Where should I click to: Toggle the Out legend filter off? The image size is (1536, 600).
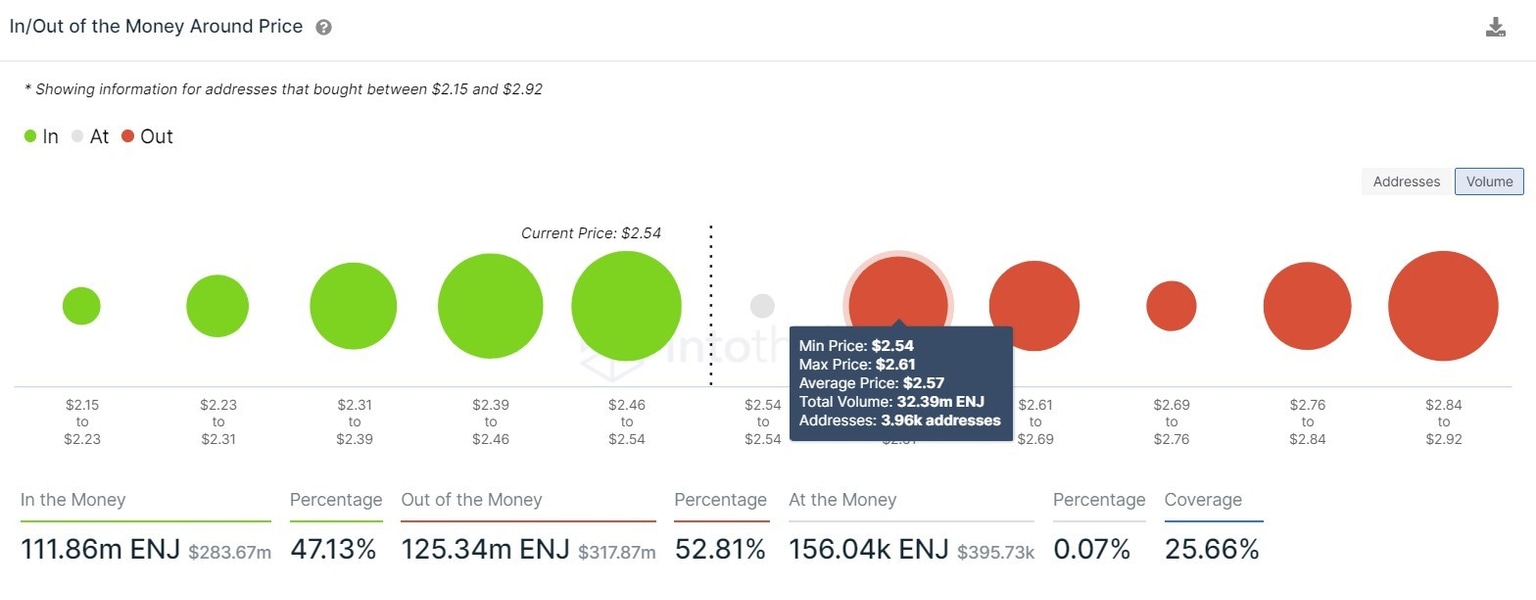(150, 136)
